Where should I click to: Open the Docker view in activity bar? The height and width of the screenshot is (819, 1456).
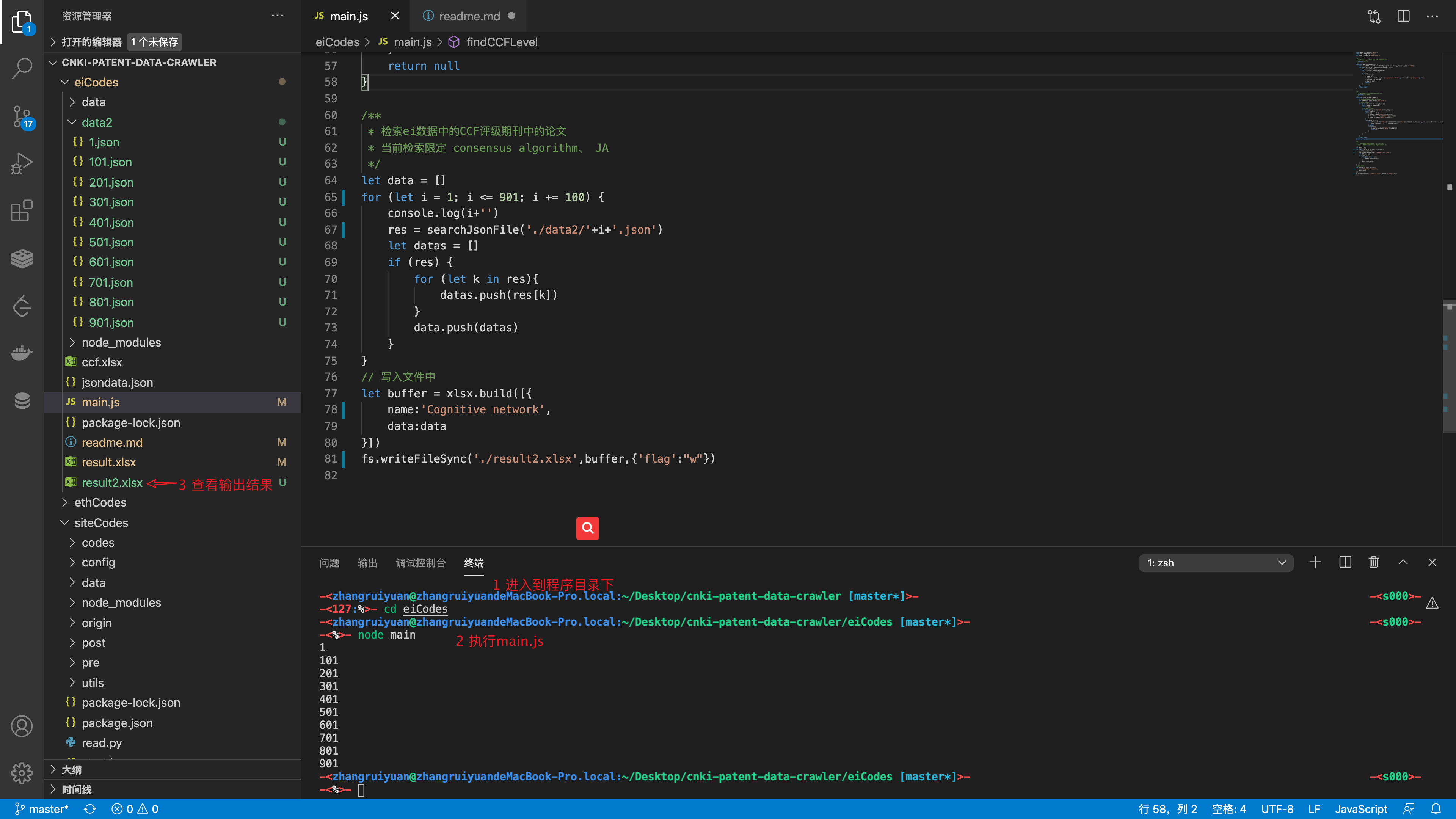[22, 353]
